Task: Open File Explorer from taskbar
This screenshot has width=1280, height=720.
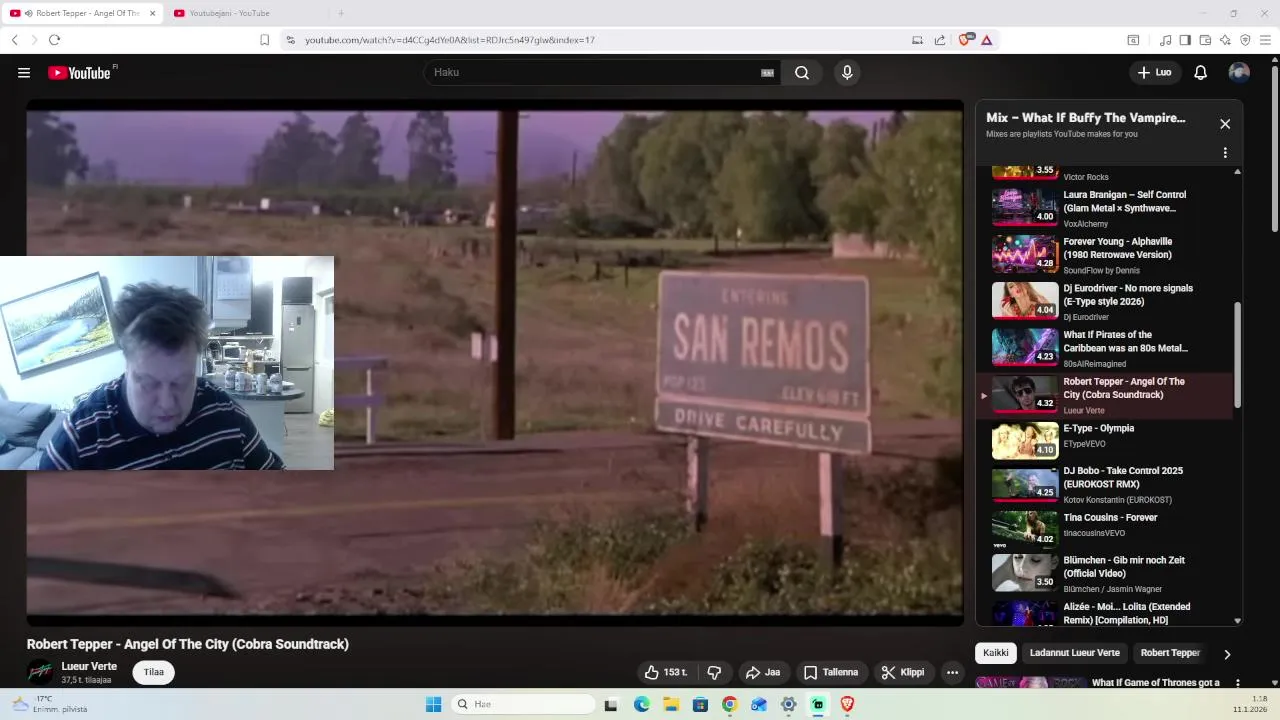Action: pos(671,704)
